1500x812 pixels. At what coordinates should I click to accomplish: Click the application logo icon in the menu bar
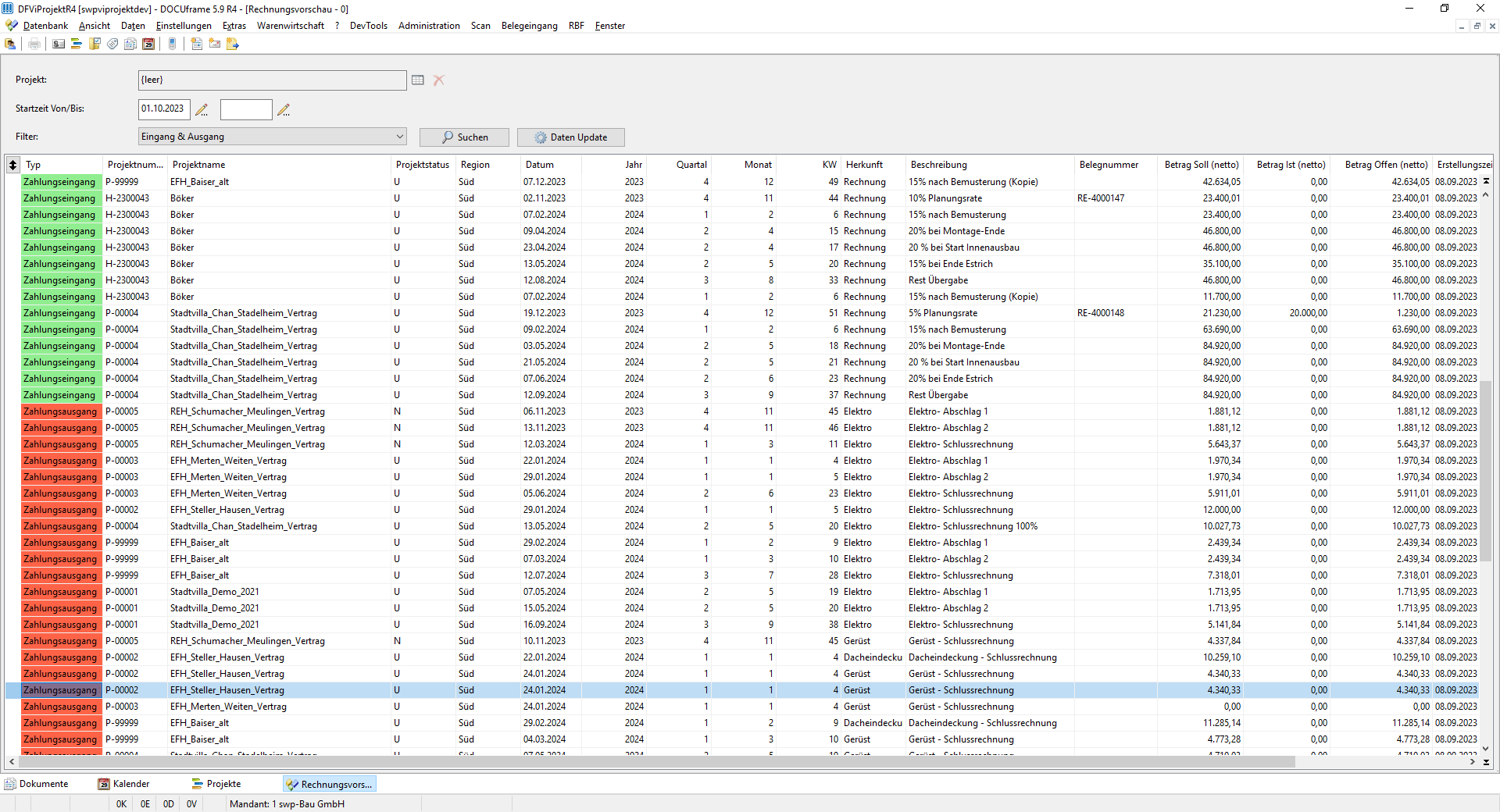(12, 26)
